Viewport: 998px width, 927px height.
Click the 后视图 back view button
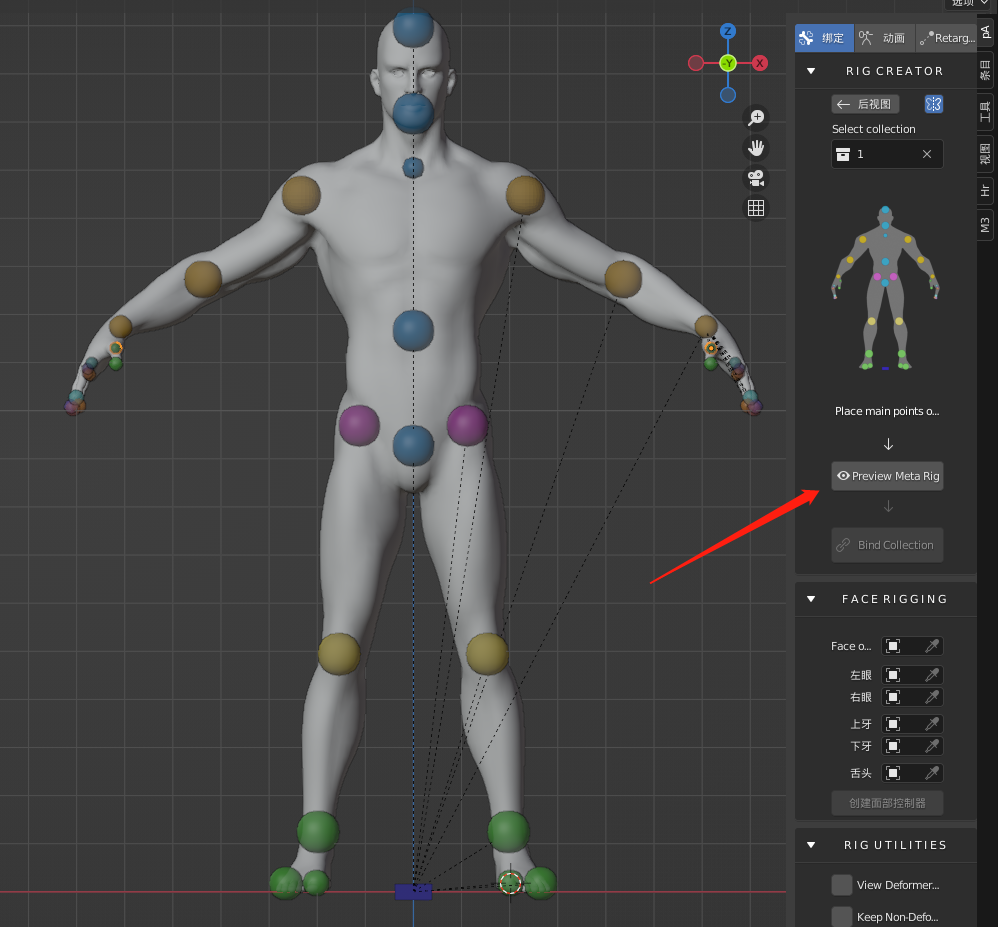[x=865, y=104]
